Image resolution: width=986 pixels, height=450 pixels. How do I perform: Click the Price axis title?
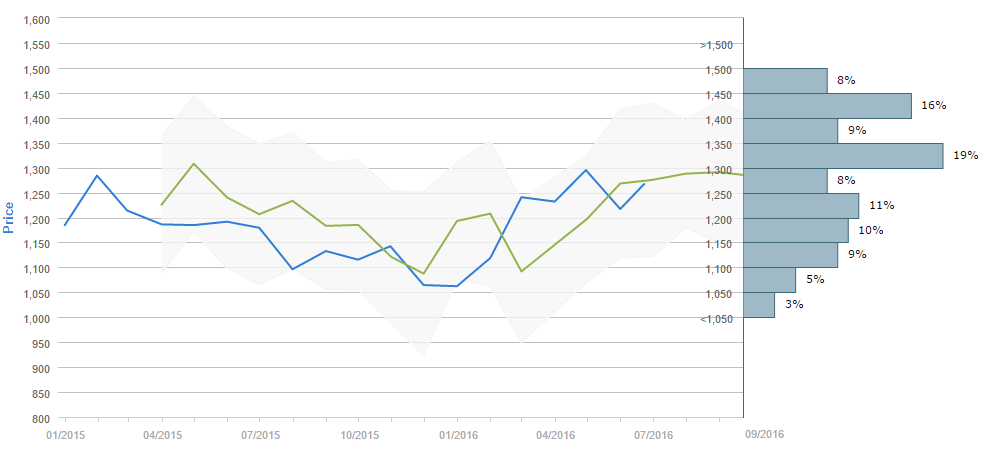click(x=9, y=217)
